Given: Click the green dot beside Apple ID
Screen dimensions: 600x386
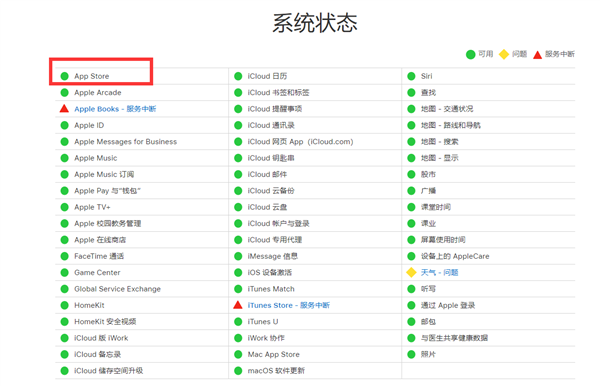Looking at the screenshot, I should [x=64, y=125].
